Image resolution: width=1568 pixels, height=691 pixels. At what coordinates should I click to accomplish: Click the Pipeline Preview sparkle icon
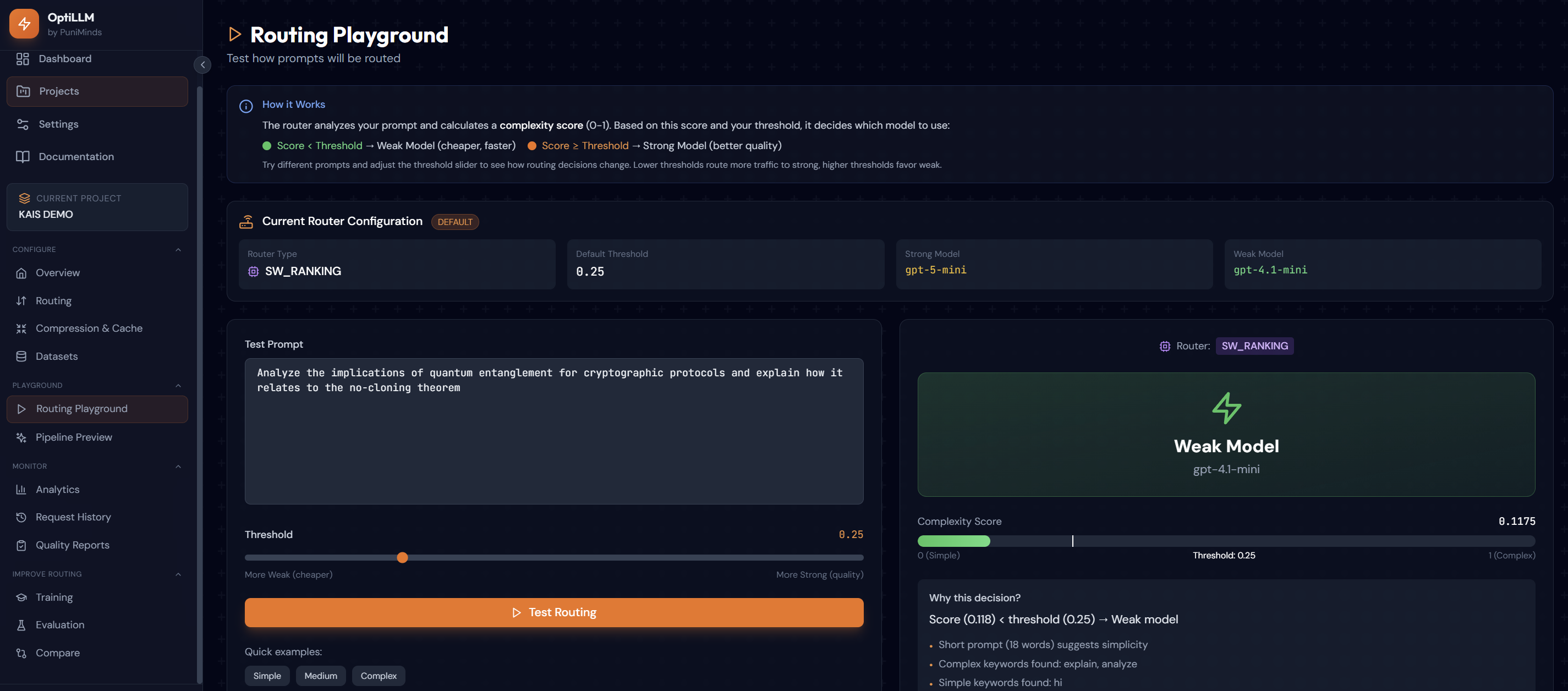(x=21, y=437)
